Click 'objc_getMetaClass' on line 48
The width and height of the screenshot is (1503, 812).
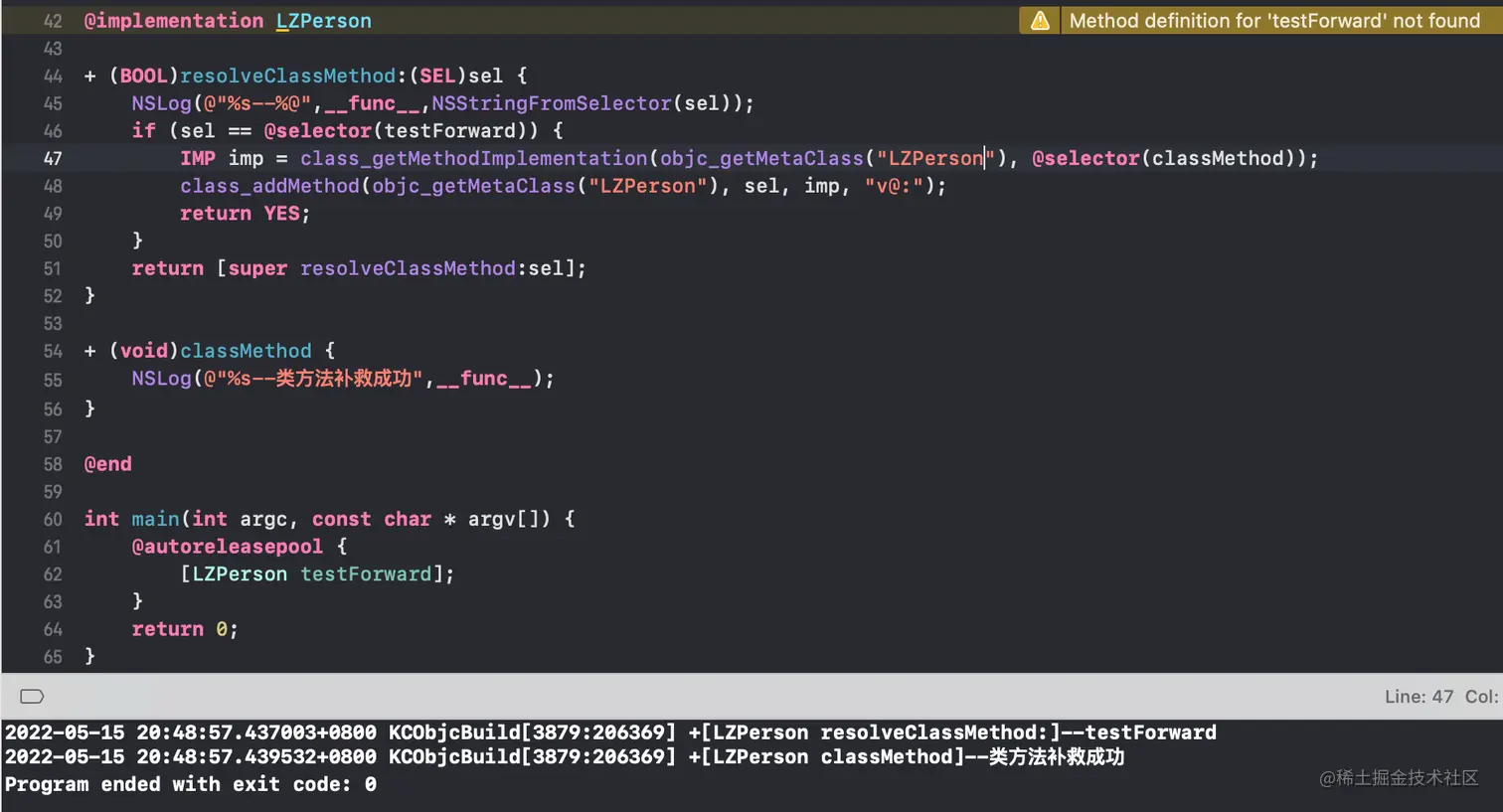click(x=473, y=186)
